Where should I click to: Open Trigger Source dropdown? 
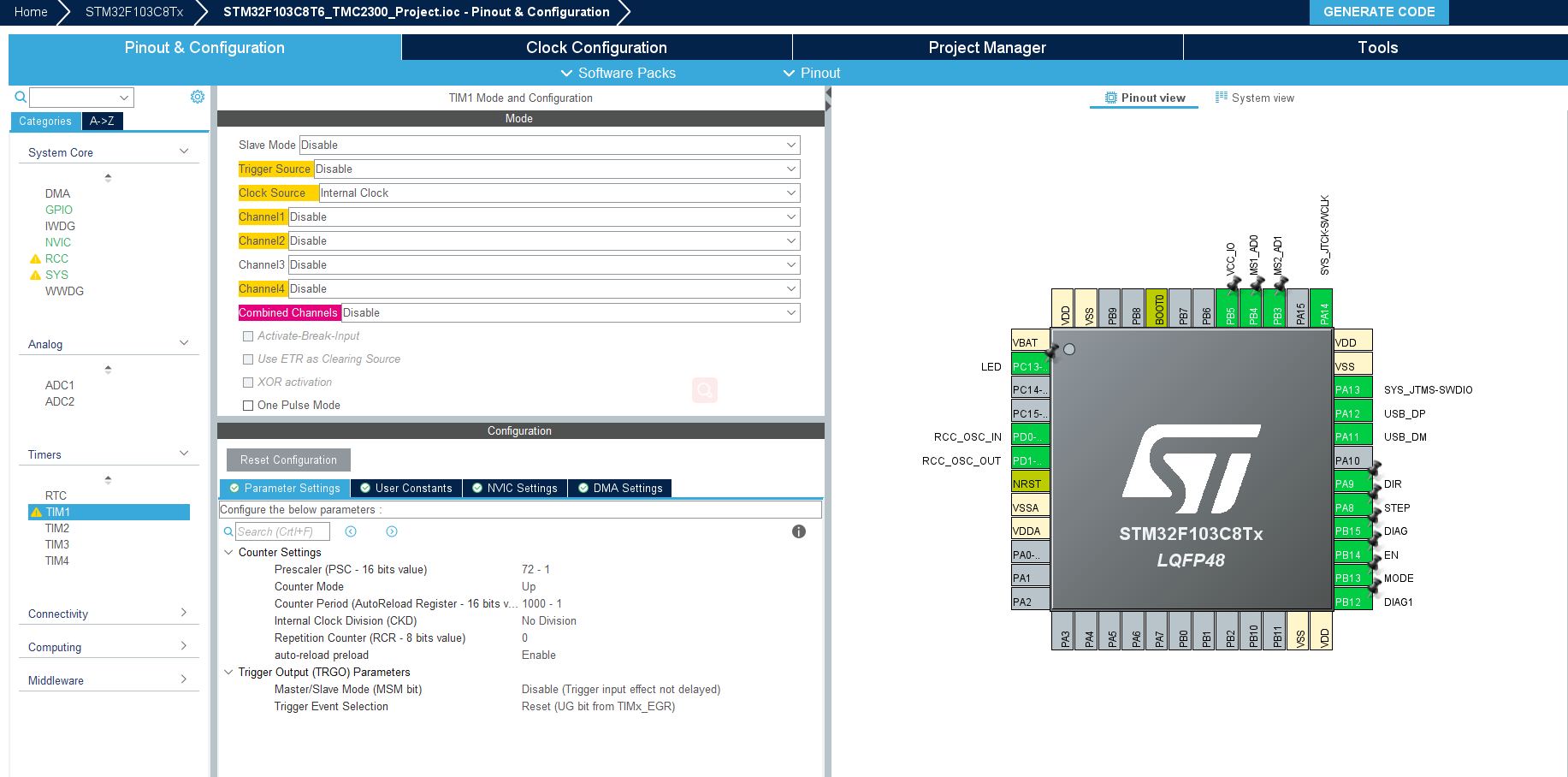tap(557, 169)
